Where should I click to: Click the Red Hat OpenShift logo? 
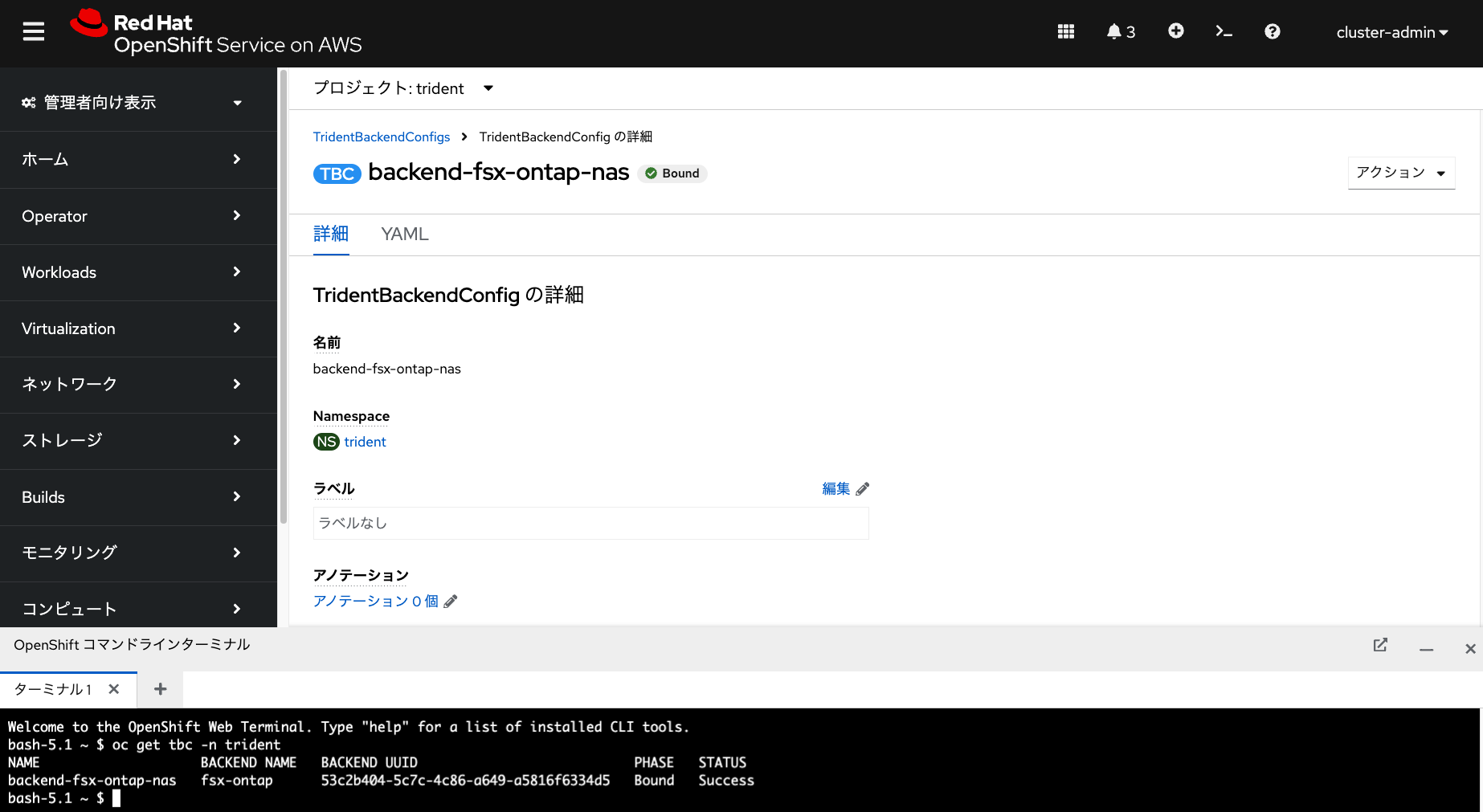(215, 33)
